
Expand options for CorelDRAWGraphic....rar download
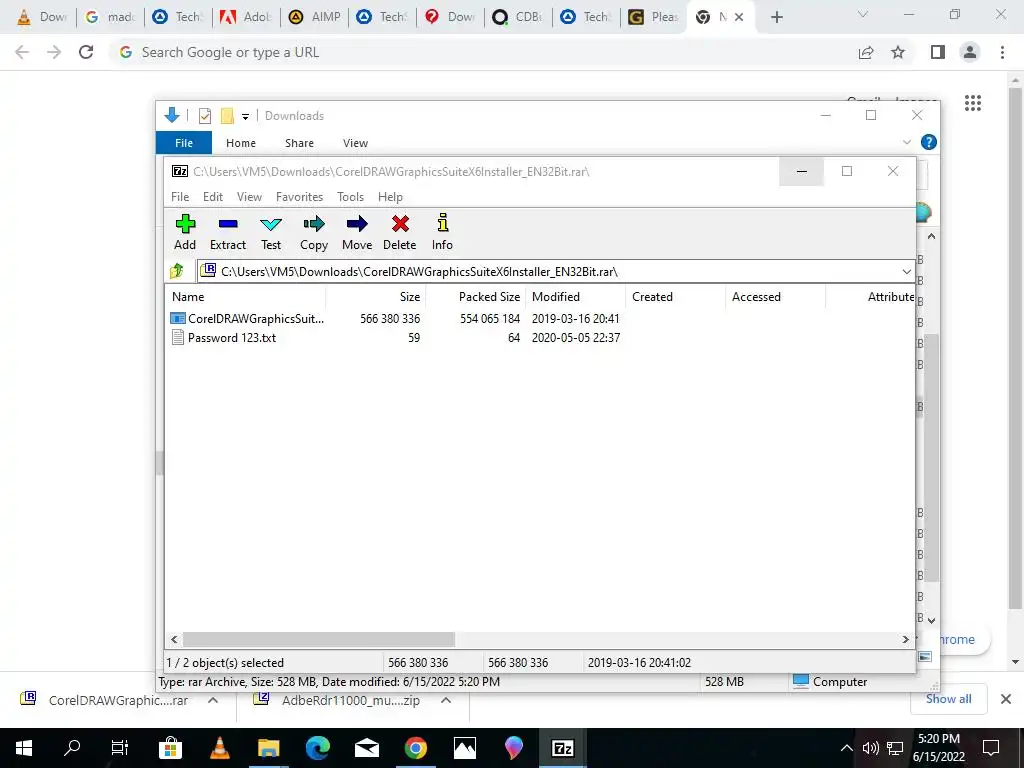click(x=213, y=700)
